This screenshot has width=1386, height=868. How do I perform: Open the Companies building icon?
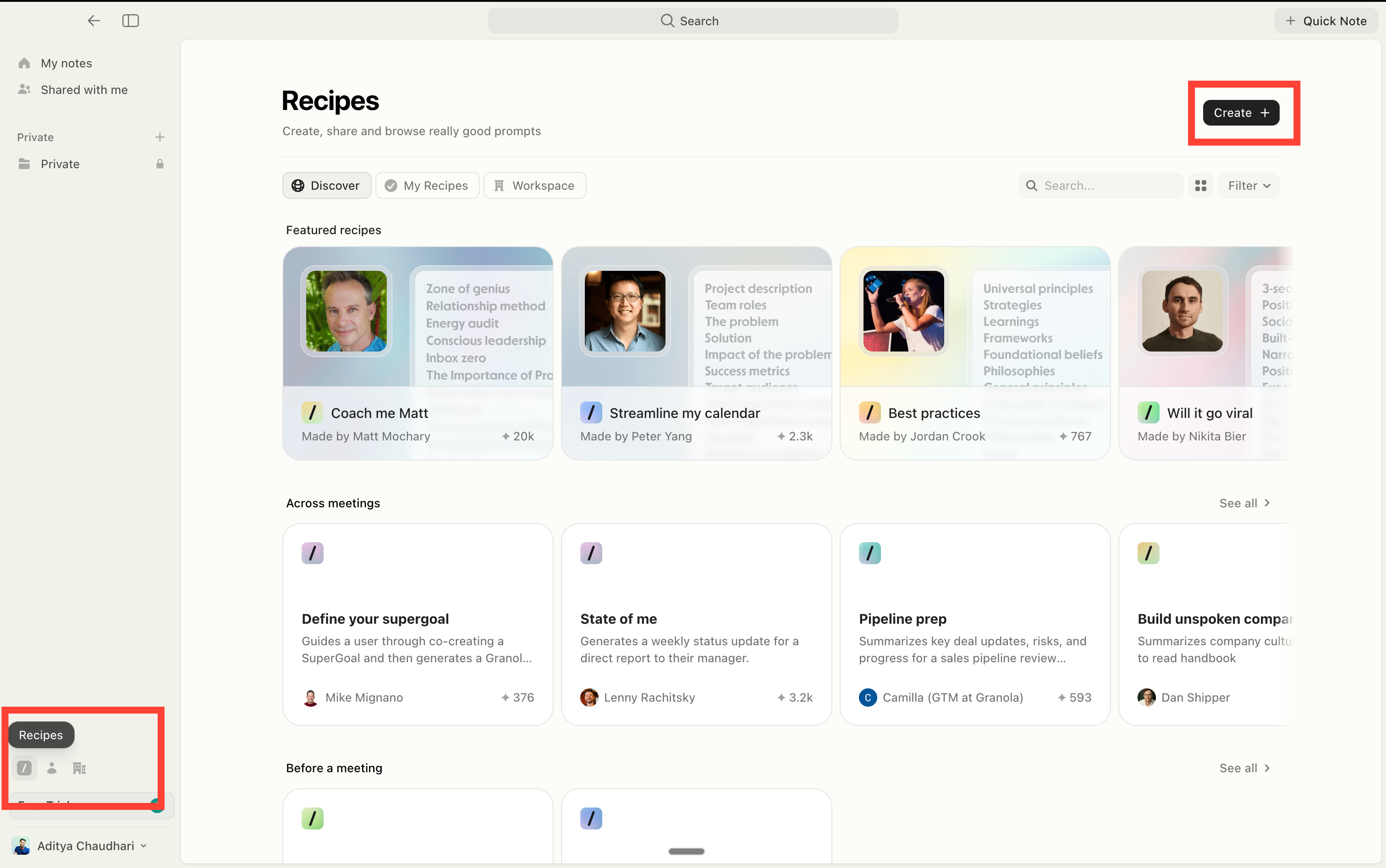coord(79,768)
